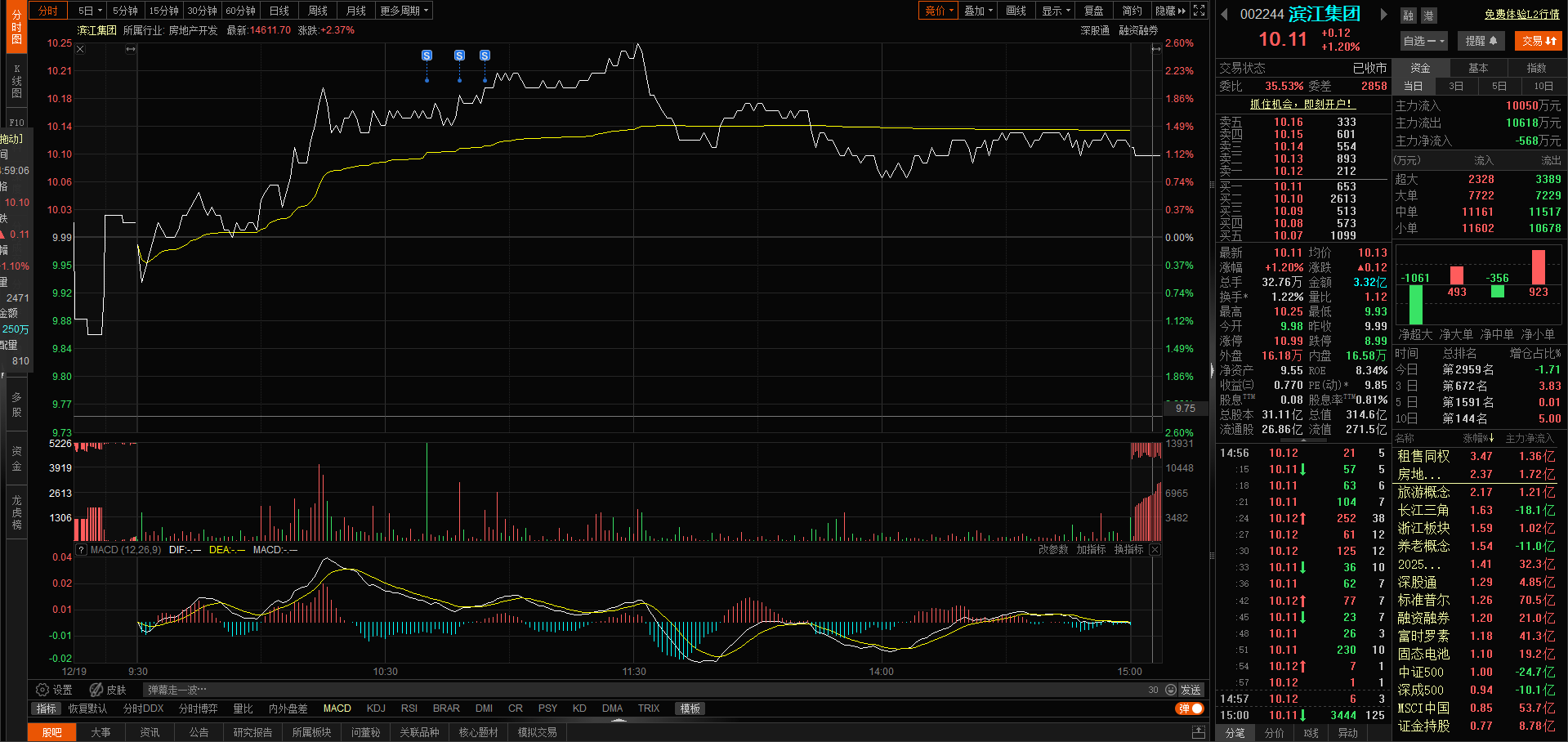
Task: Open 资金 in the left sidebar
Action: (x=16, y=458)
